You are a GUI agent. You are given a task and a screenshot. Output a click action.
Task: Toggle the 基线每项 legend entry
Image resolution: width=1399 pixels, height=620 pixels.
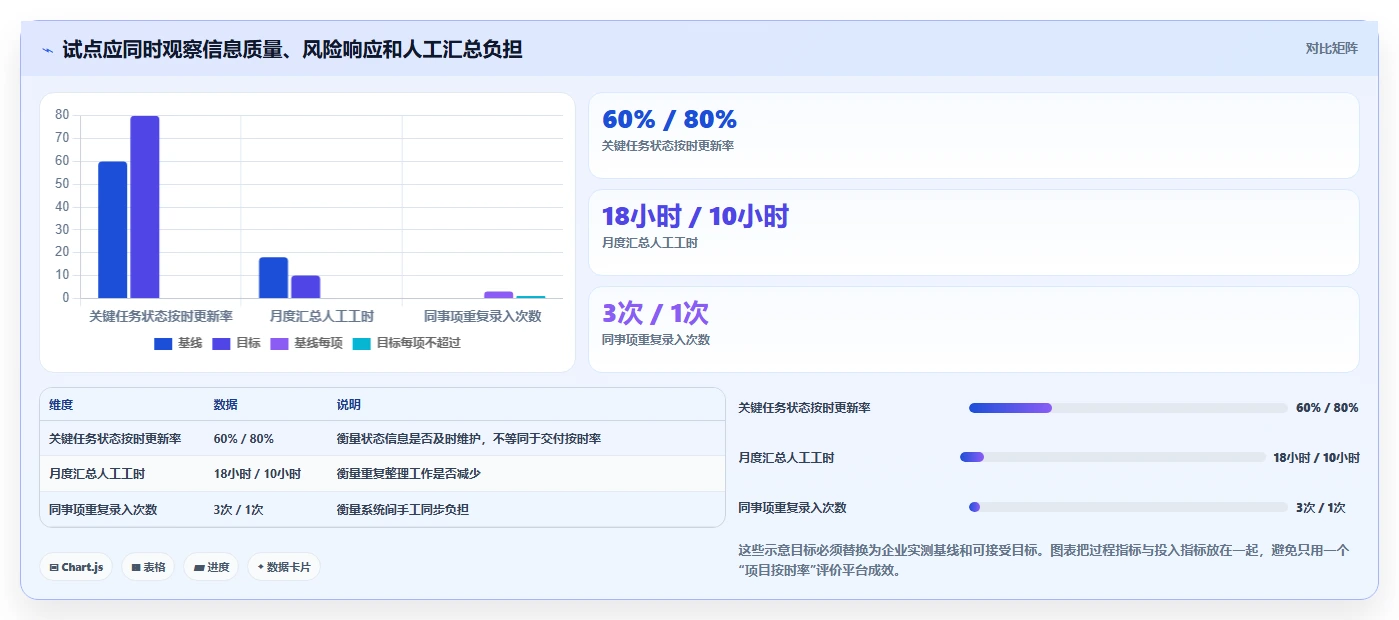[x=306, y=343]
